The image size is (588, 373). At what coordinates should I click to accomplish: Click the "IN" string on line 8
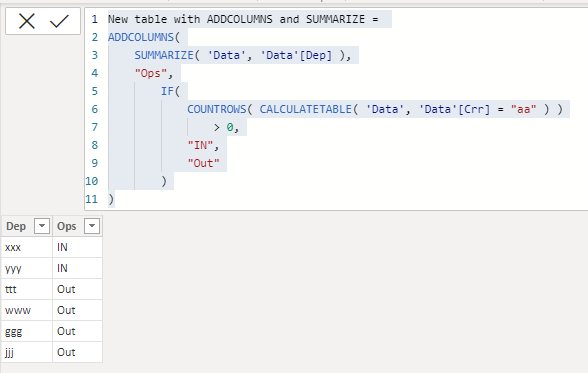pyautogui.click(x=200, y=145)
